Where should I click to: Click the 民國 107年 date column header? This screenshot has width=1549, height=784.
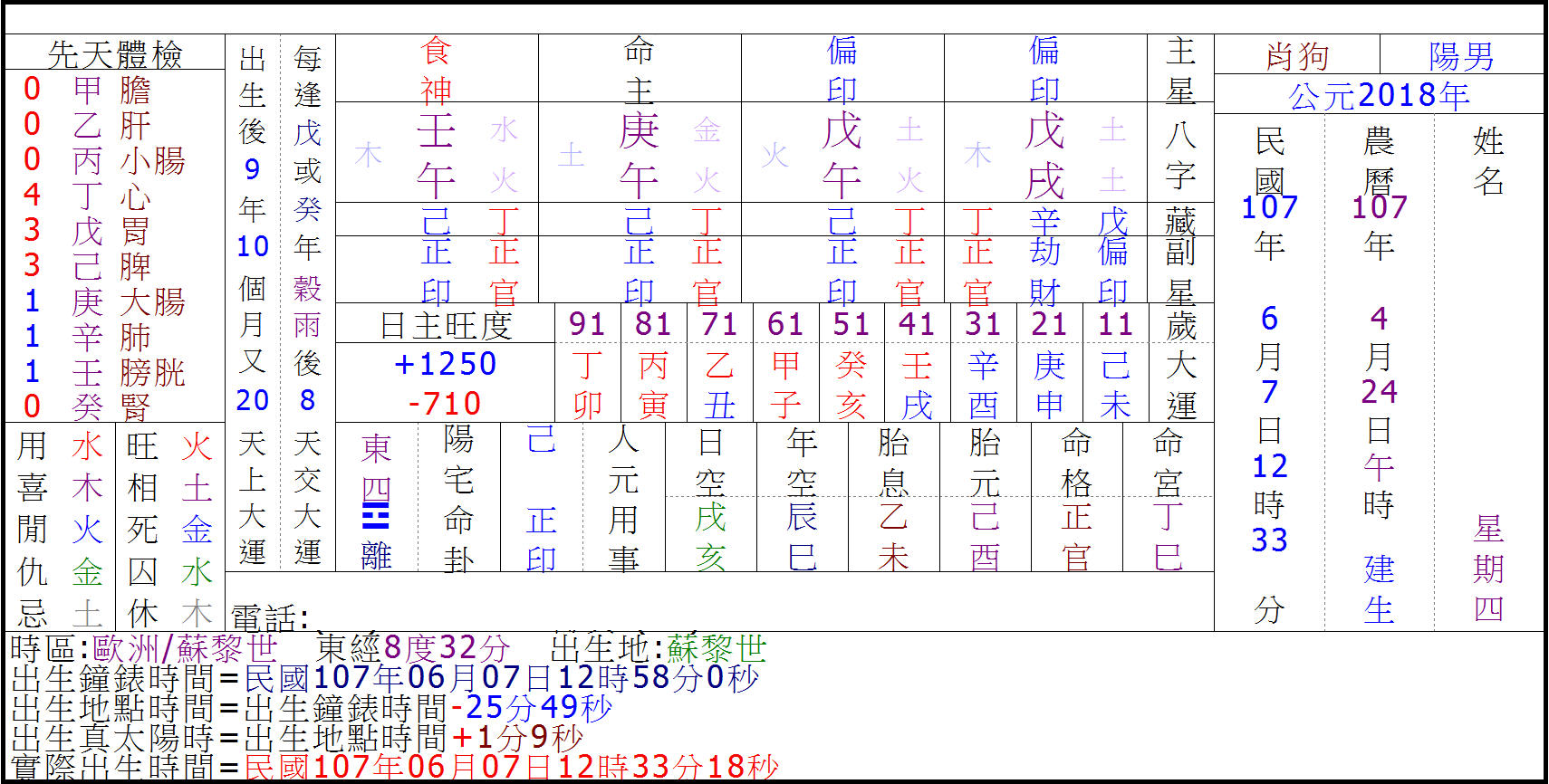[x=1269, y=193]
